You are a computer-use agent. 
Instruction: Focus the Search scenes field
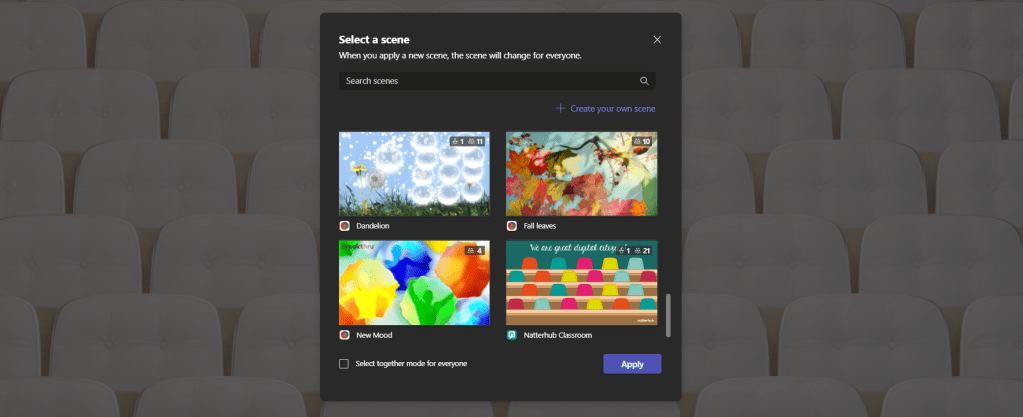coord(488,81)
